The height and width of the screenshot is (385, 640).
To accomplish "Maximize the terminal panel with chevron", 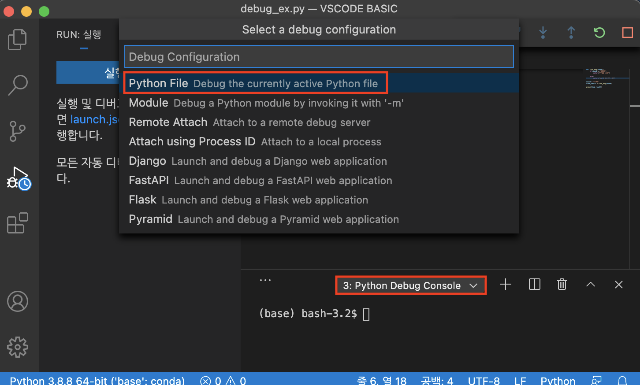I will point(591,285).
